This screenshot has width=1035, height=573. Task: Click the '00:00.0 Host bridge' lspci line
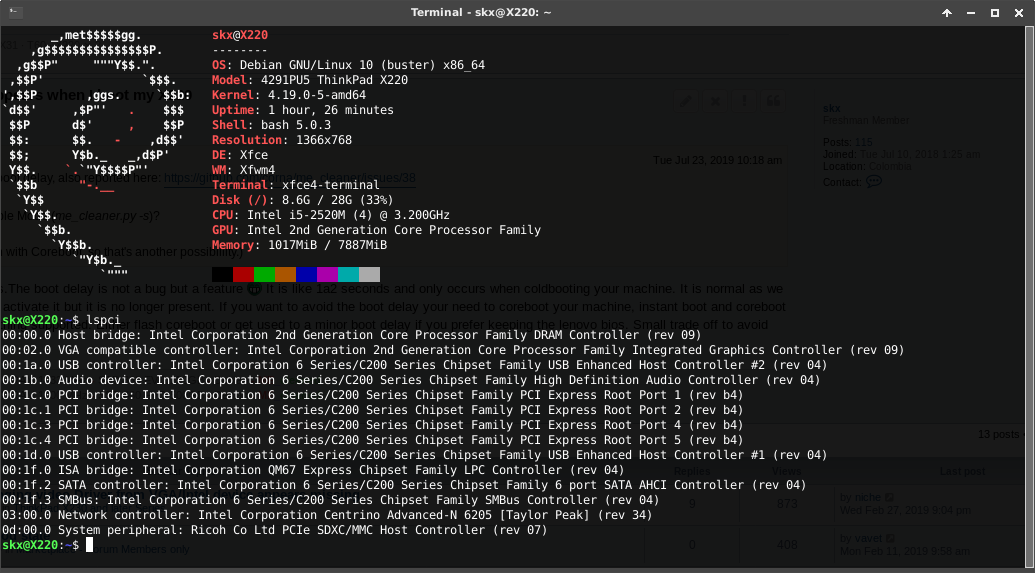pos(351,335)
